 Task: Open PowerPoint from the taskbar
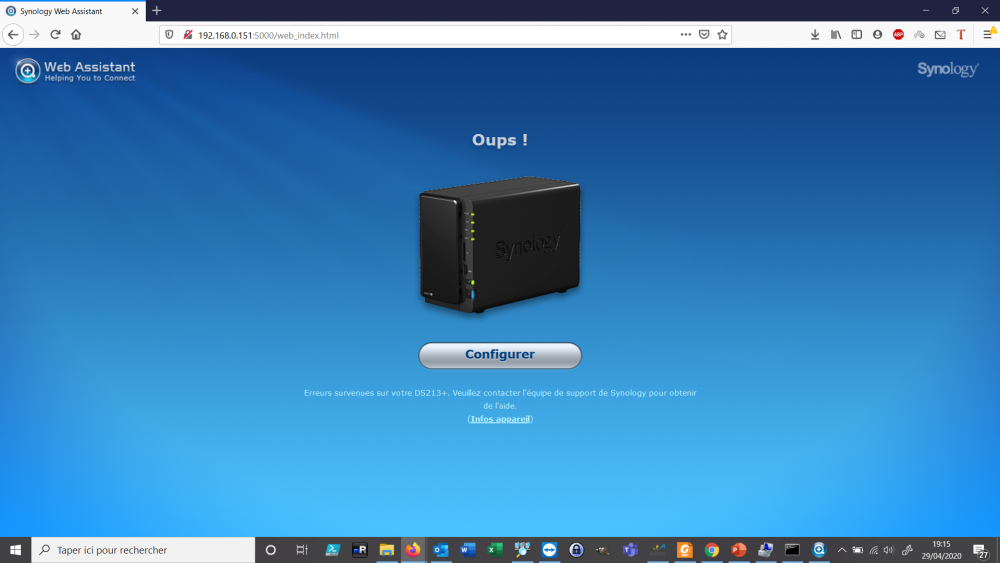click(x=739, y=550)
